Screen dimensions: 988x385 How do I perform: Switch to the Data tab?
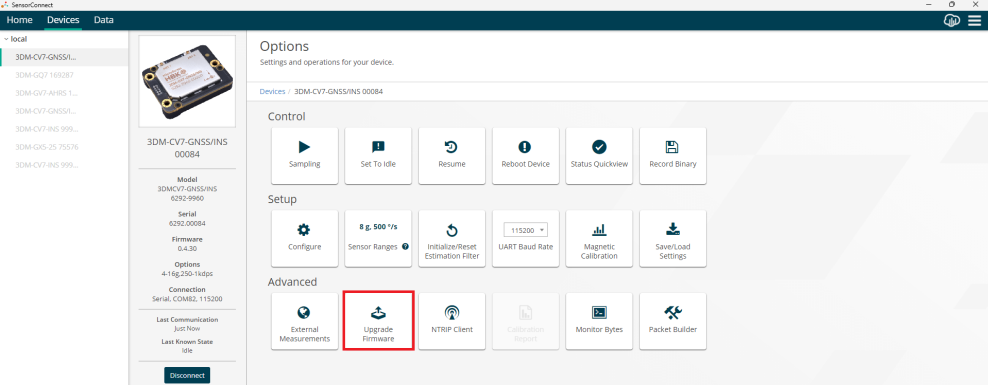[103, 20]
